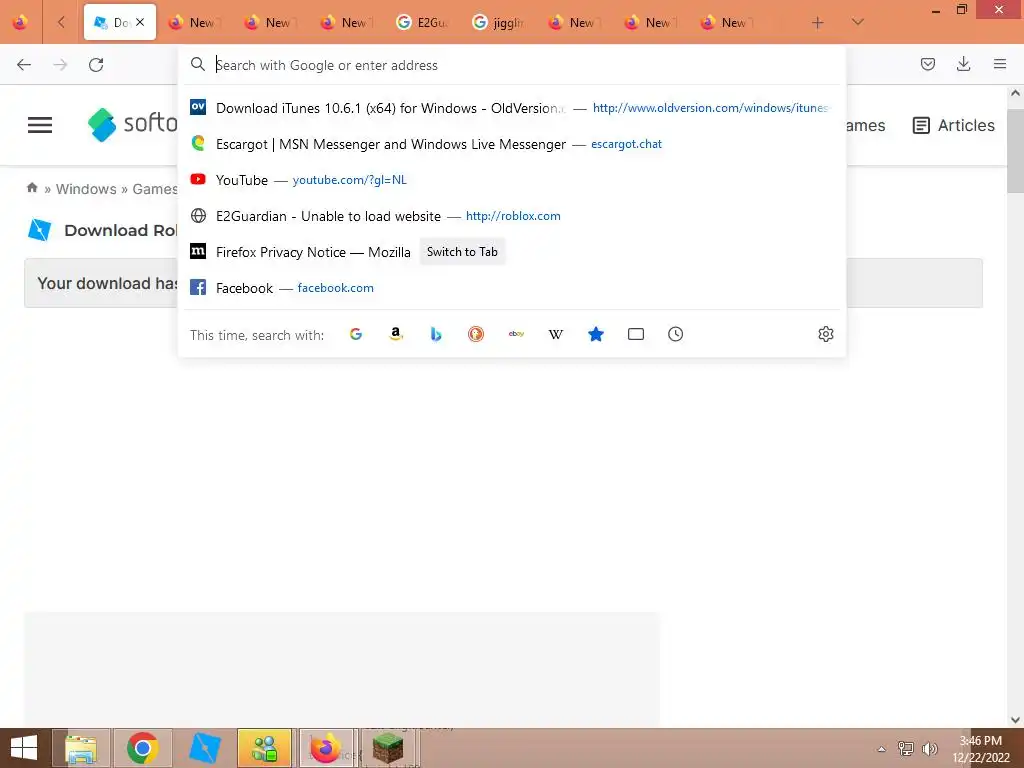Open the Windows breadcrumb link
This screenshot has height=768, width=1024.
pos(86,189)
